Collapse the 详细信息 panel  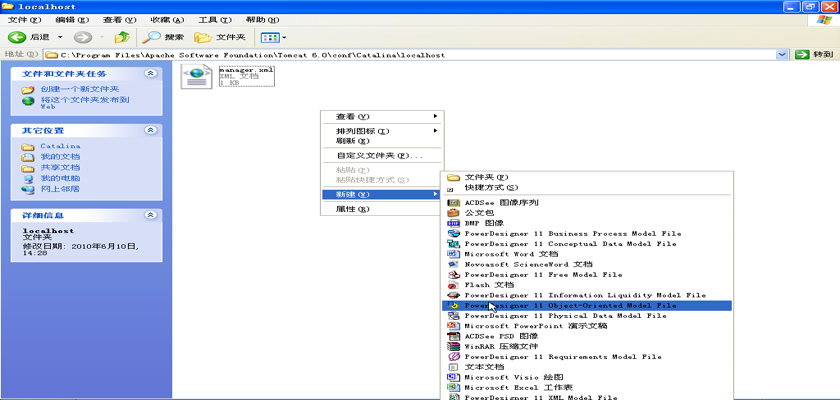[151, 215]
